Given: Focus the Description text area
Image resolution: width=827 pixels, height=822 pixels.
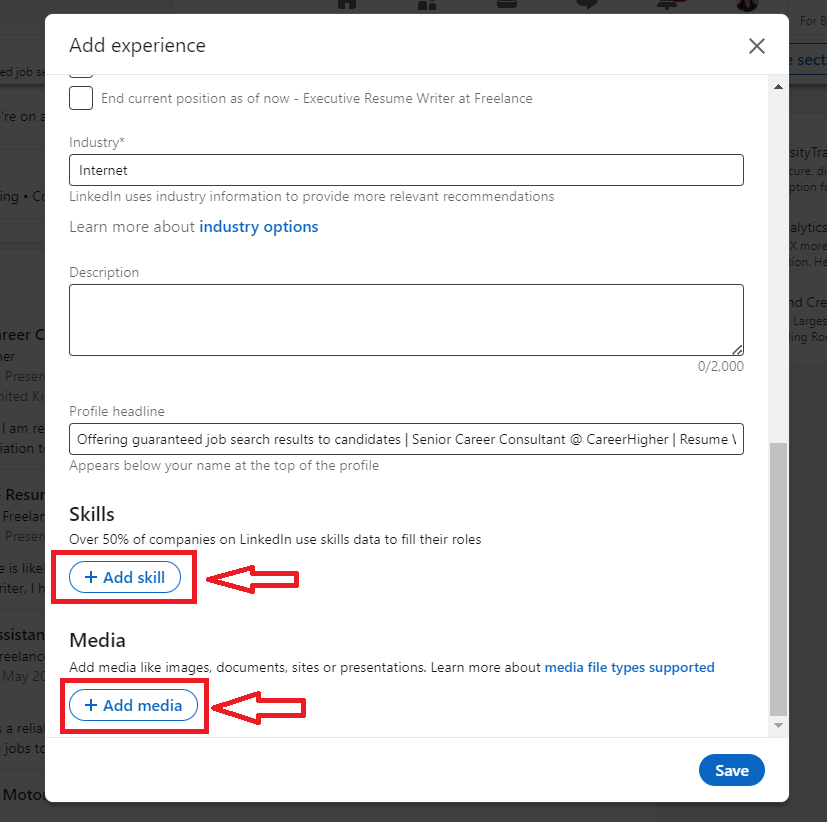Looking at the screenshot, I should tap(406, 320).
